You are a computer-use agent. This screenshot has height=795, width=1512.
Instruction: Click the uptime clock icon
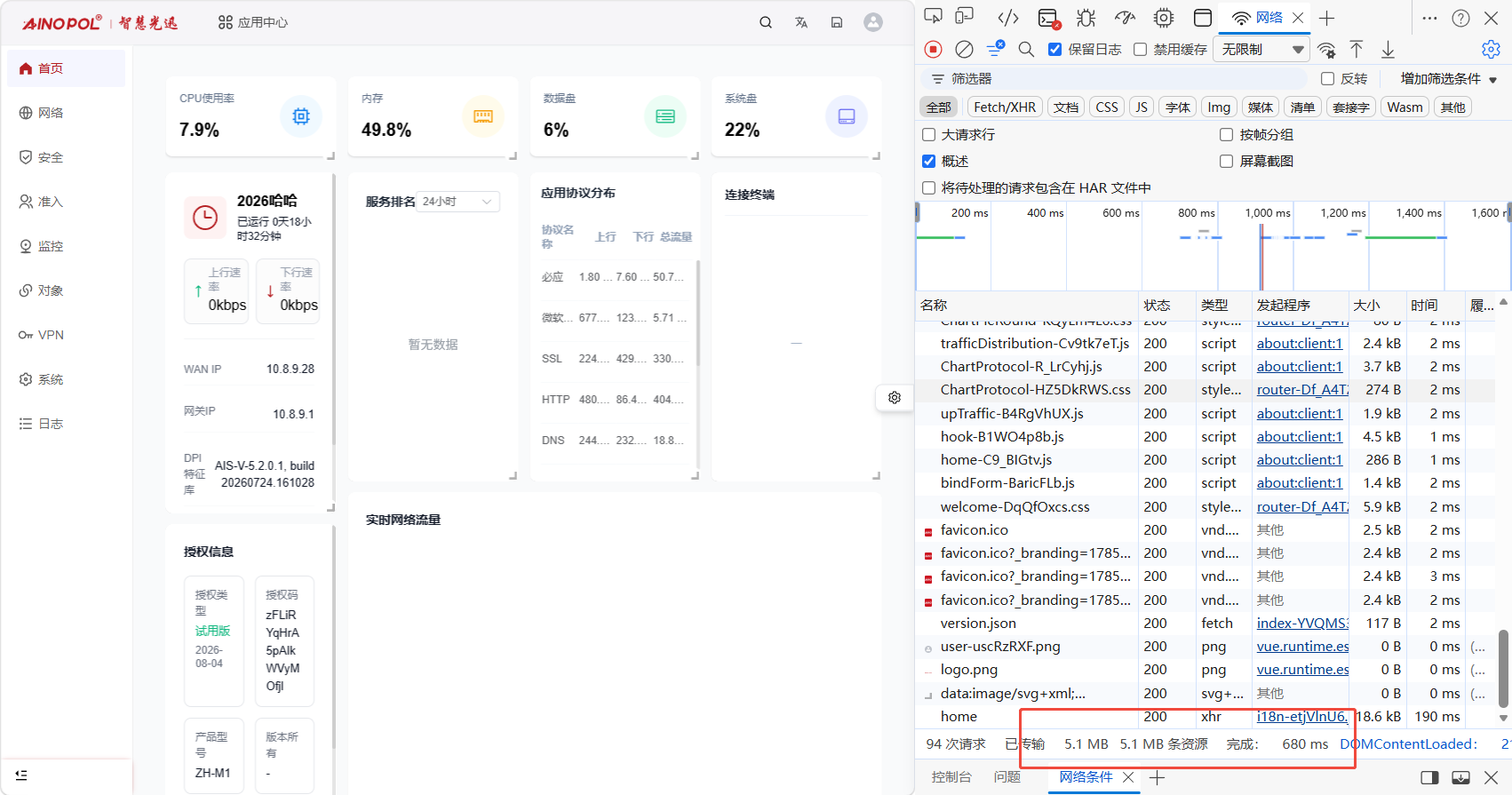(x=205, y=218)
